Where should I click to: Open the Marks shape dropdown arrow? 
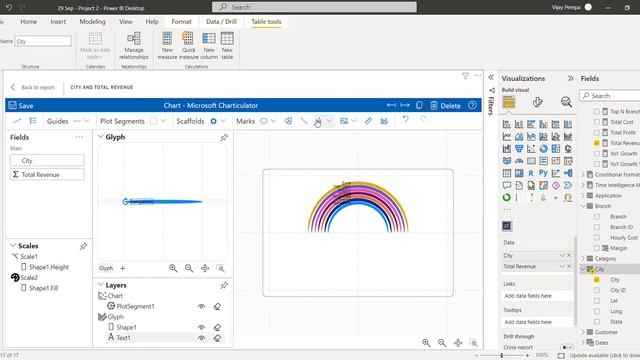[x=273, y=121]
